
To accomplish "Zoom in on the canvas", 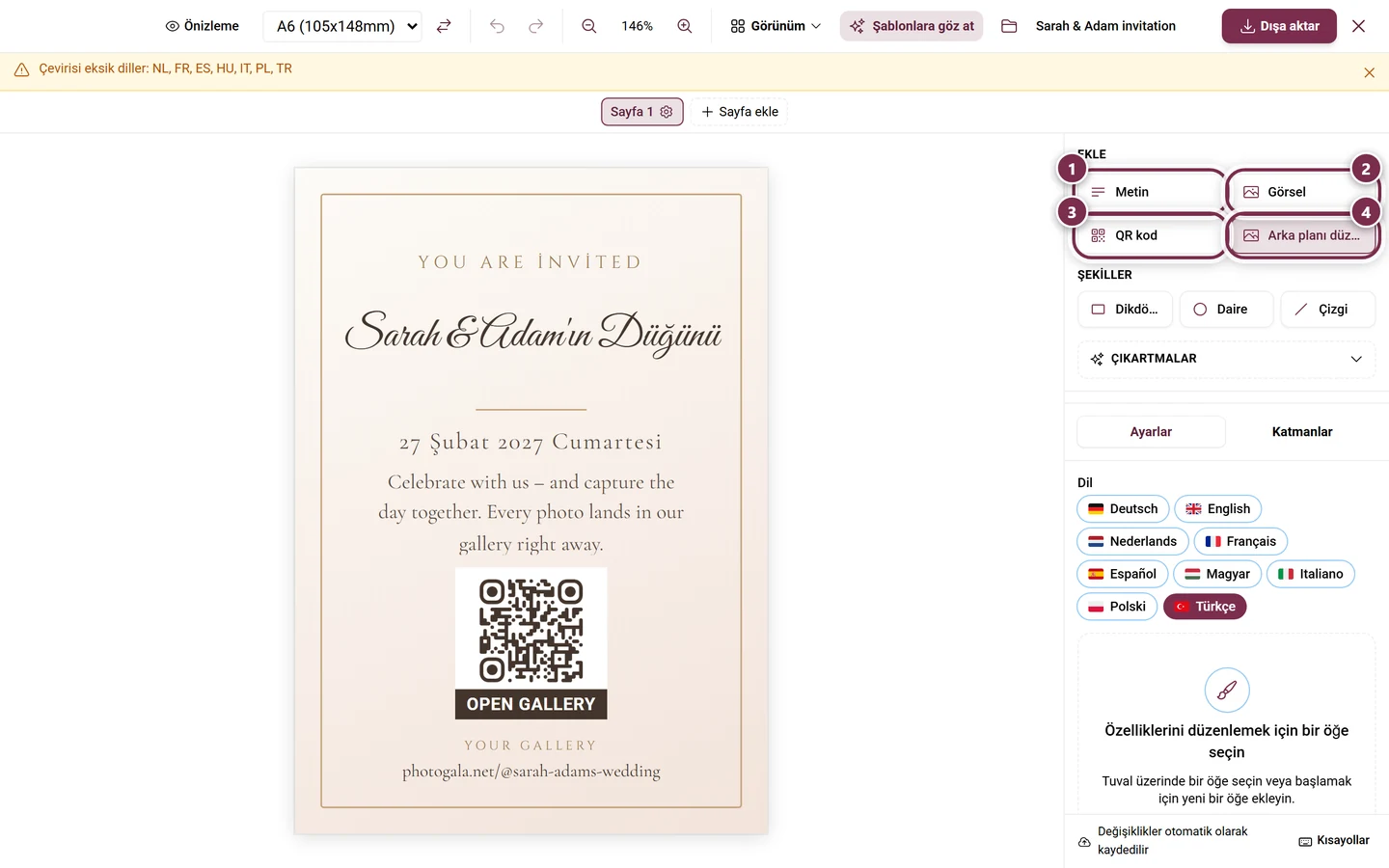I will click(685, 26).
